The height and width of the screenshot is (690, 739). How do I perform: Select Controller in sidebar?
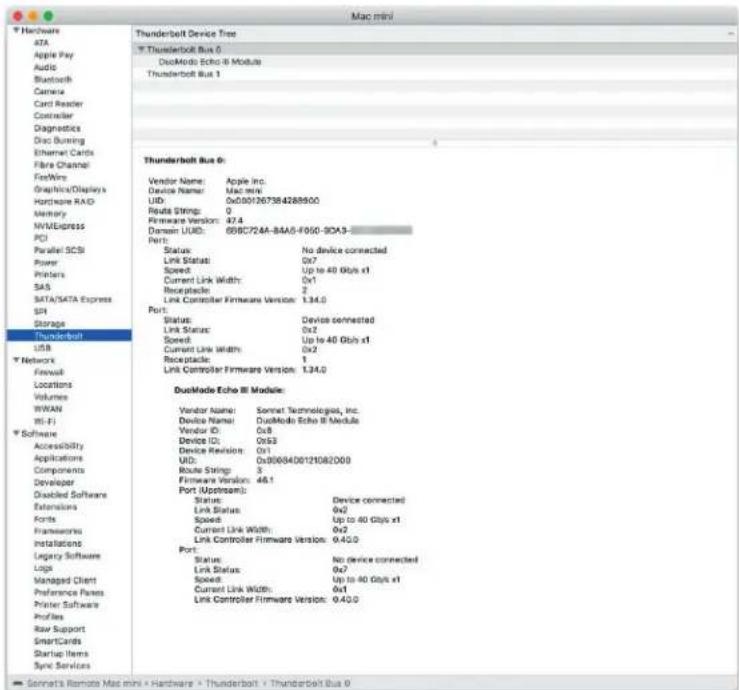(x=53, y=115)
